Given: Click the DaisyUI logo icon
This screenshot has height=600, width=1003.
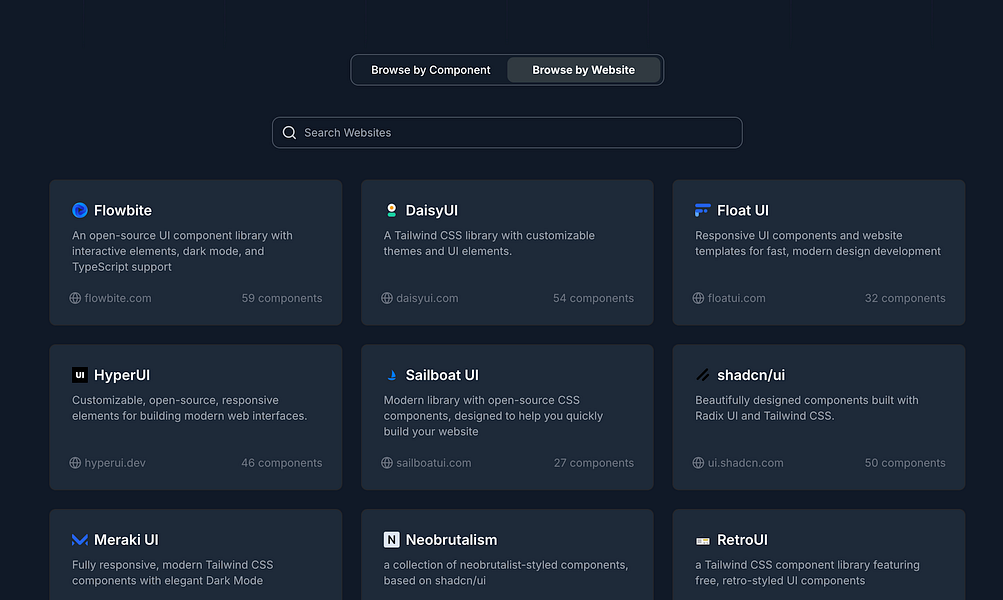Looking at the screenshot, I should pos(391,210).
